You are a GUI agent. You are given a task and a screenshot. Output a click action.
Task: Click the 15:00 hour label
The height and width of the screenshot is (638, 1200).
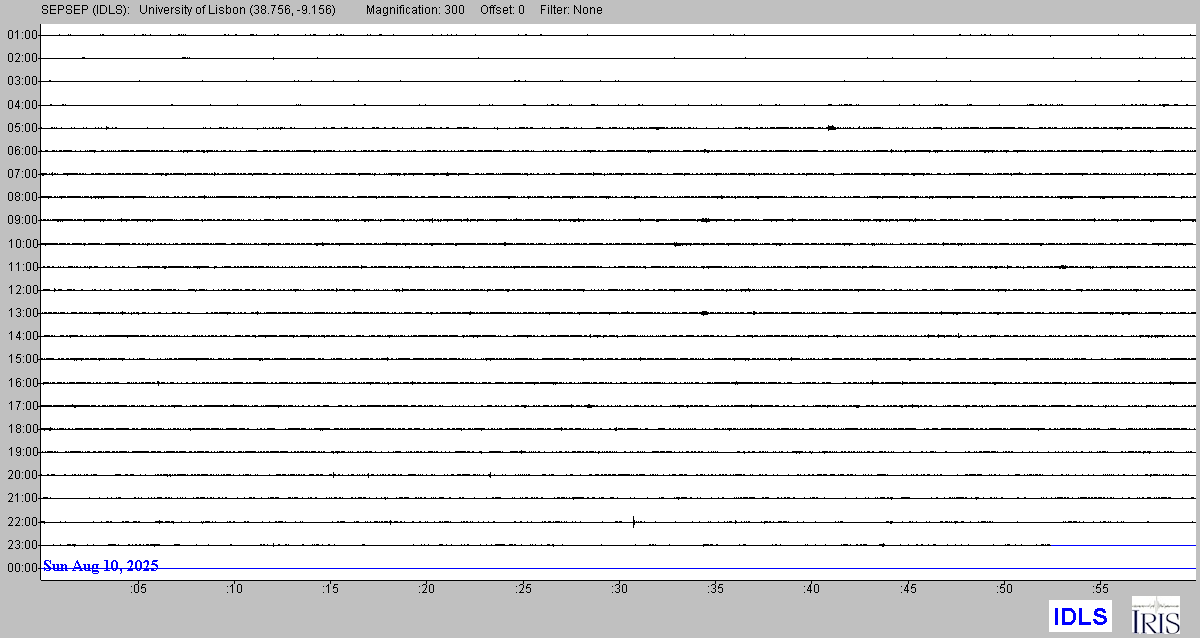coord(22,359)
